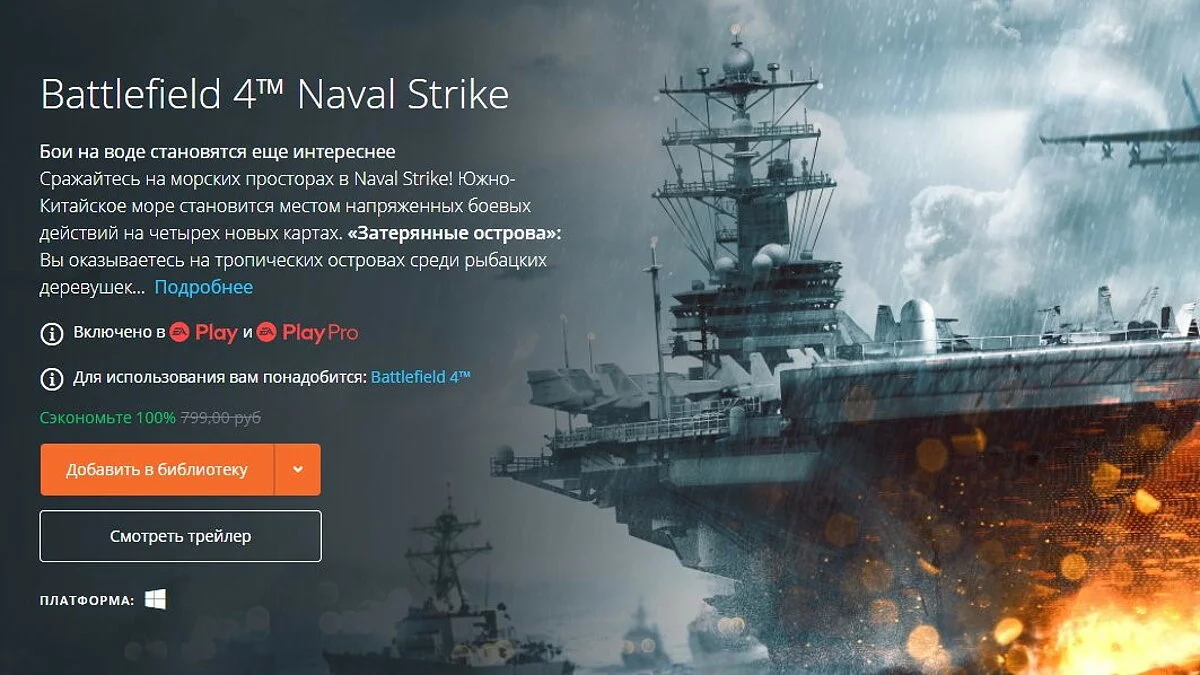The width and height of the screenshot is (1200, 675).
Task: Follow the "Battlefield 4™" required game link
Action: click(x=421, y=377)
